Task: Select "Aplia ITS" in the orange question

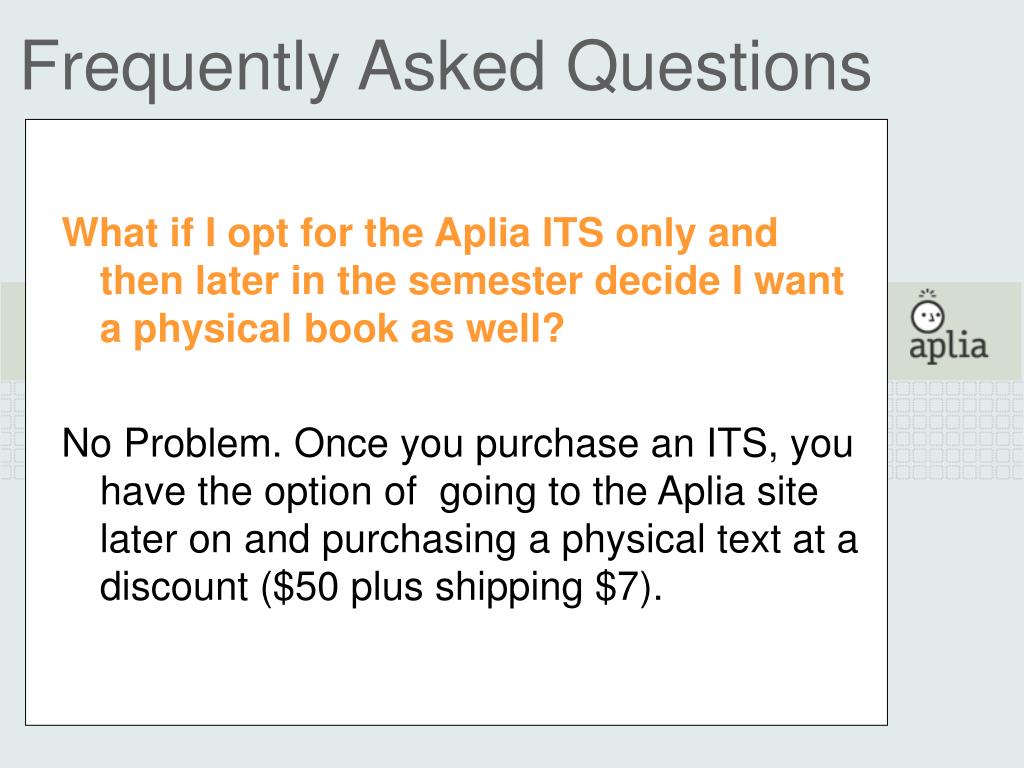Action: point(520,232)
